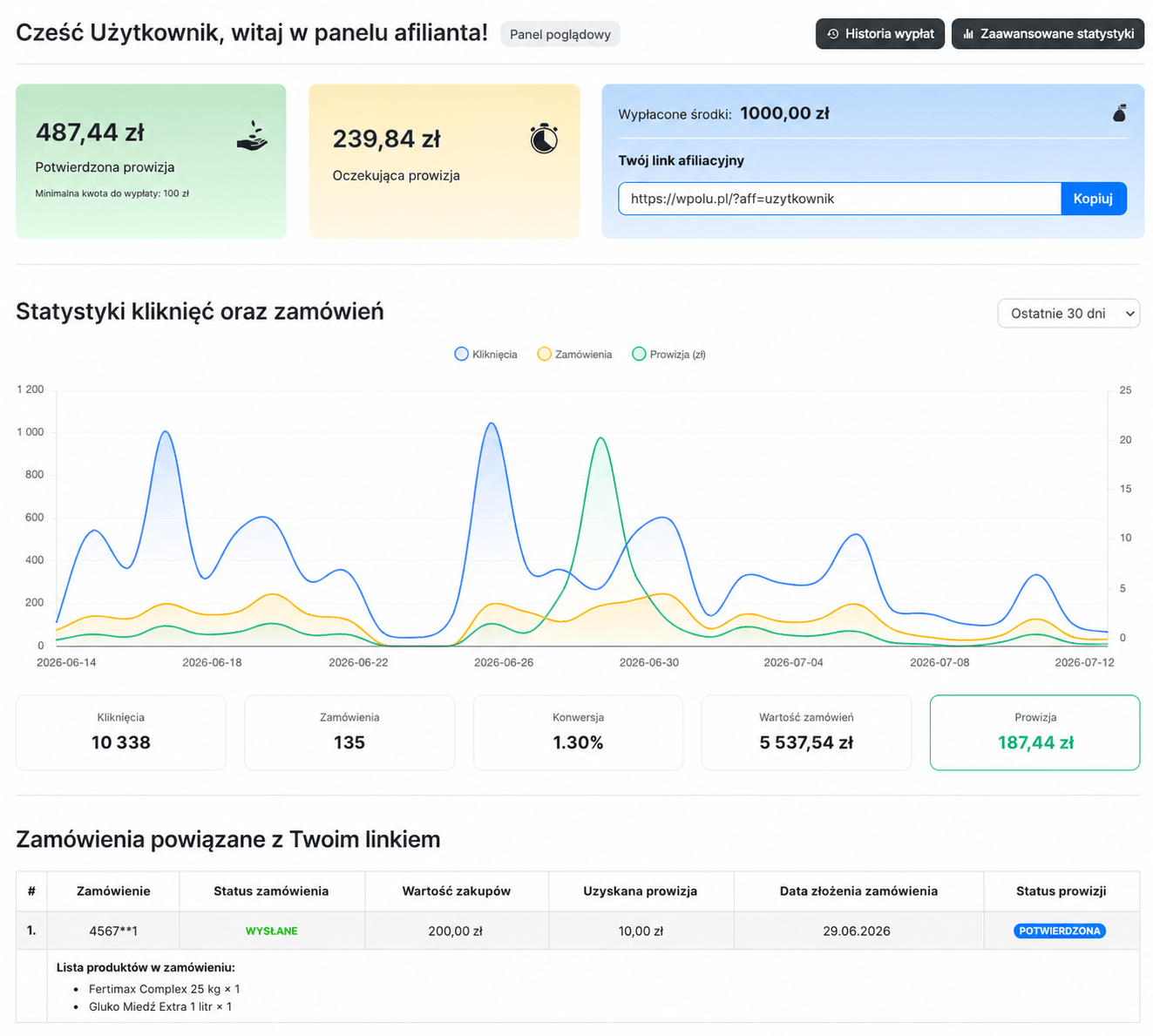The image size is (1153, 1036).
Task: Click the affiliate link input field
Action: [x=839, y=199]
